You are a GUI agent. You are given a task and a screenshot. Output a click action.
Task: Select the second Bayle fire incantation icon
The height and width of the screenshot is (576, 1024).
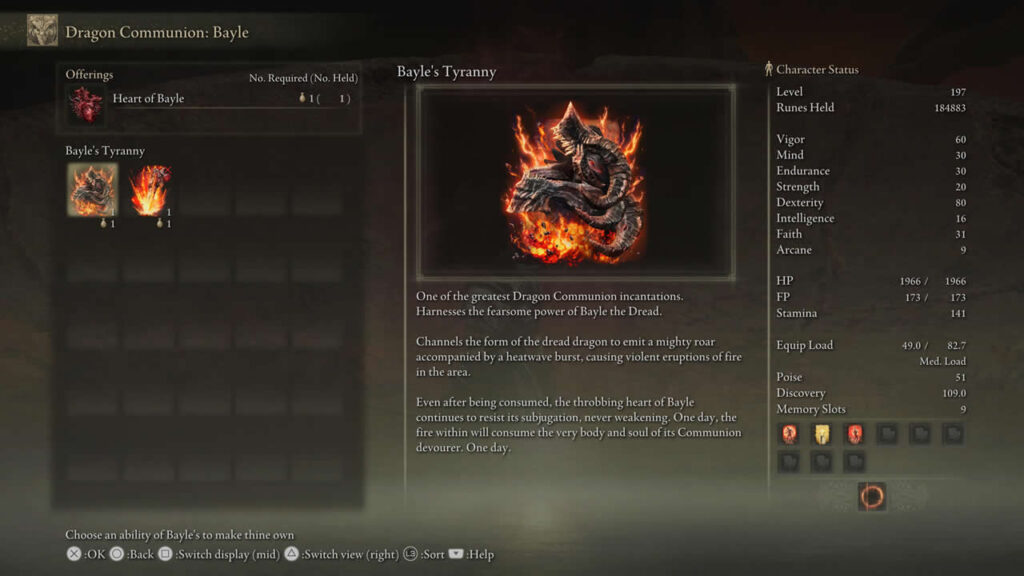[x=150, y=190]
